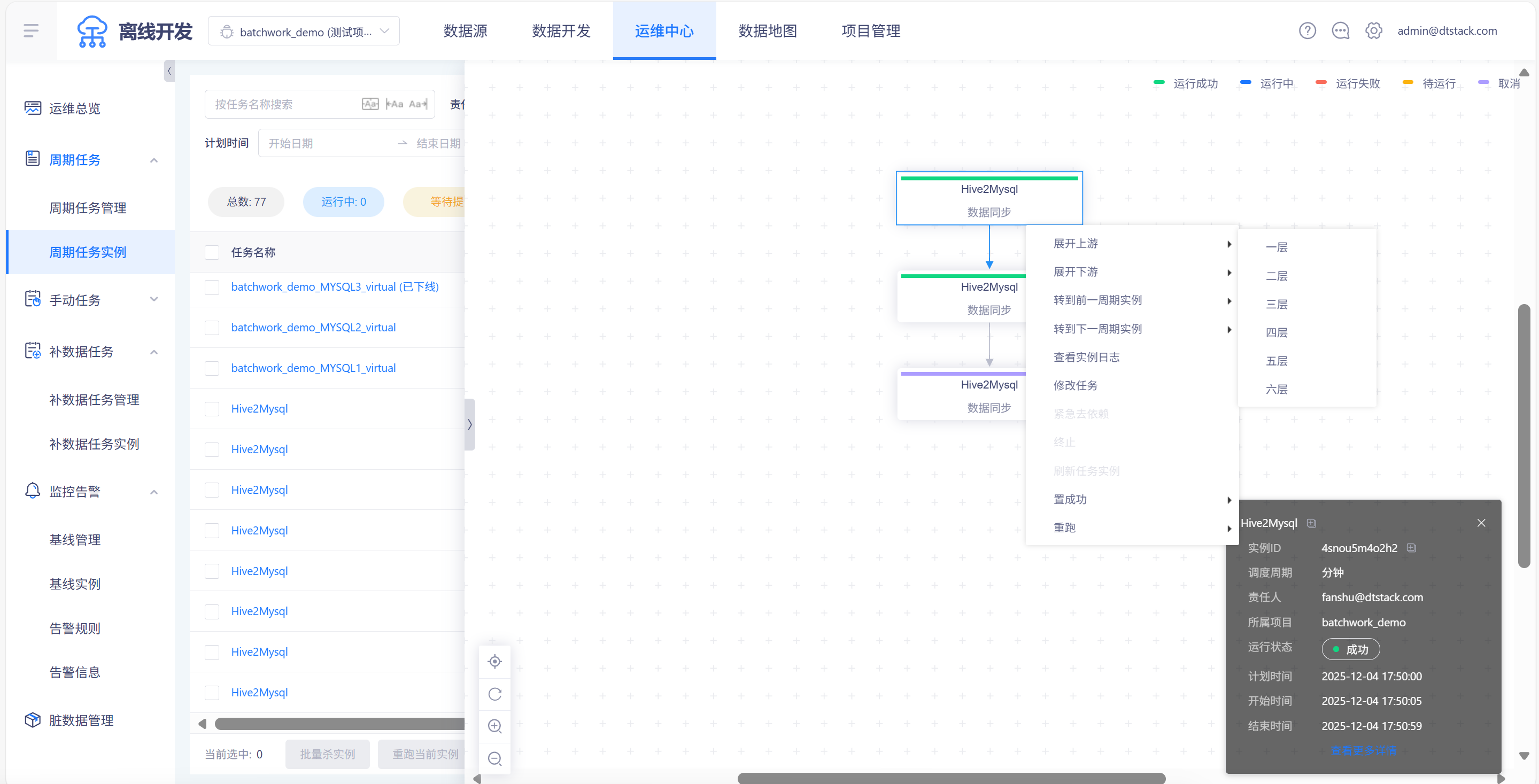Viewport: 1539px width, 784px height.
Task: Click the zoom in graph icon
Action: (494, 726)
